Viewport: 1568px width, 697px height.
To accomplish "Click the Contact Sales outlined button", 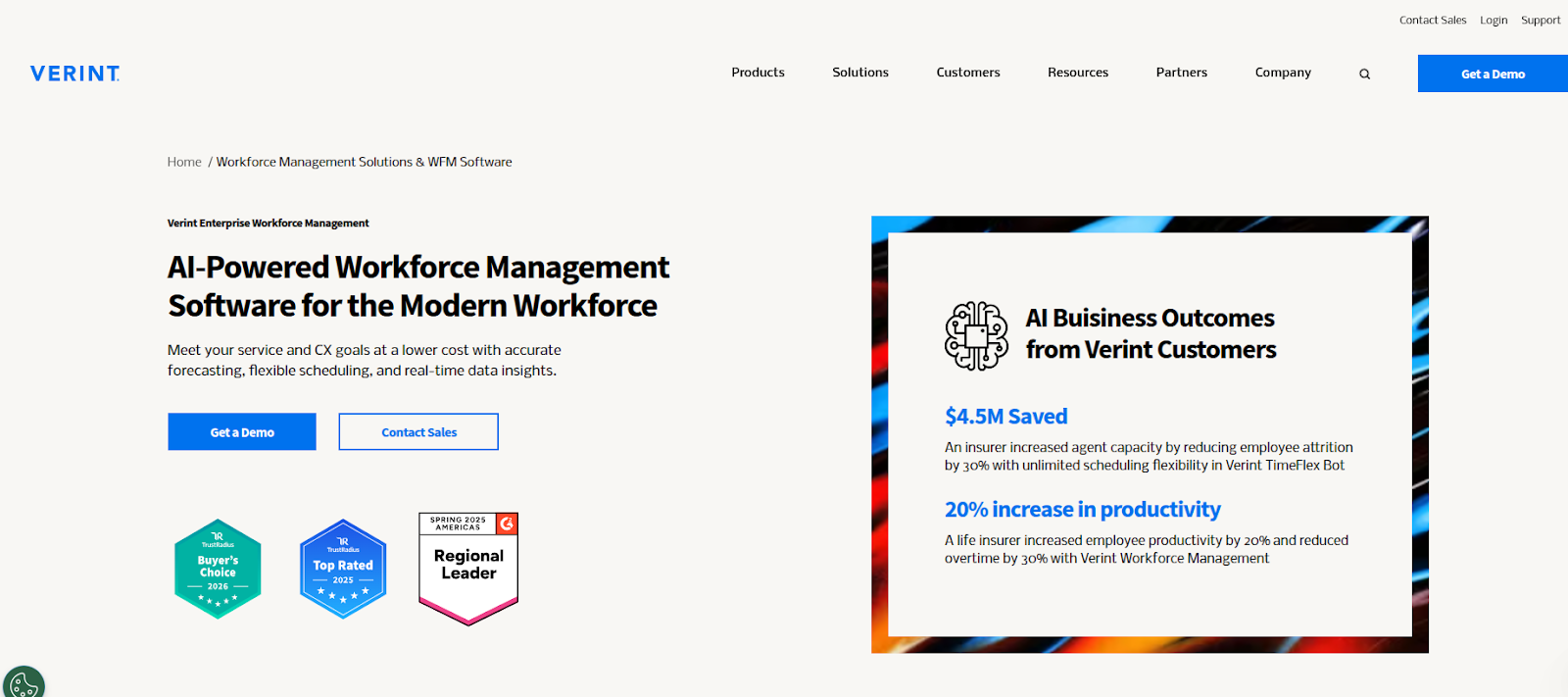I will 418,432.
